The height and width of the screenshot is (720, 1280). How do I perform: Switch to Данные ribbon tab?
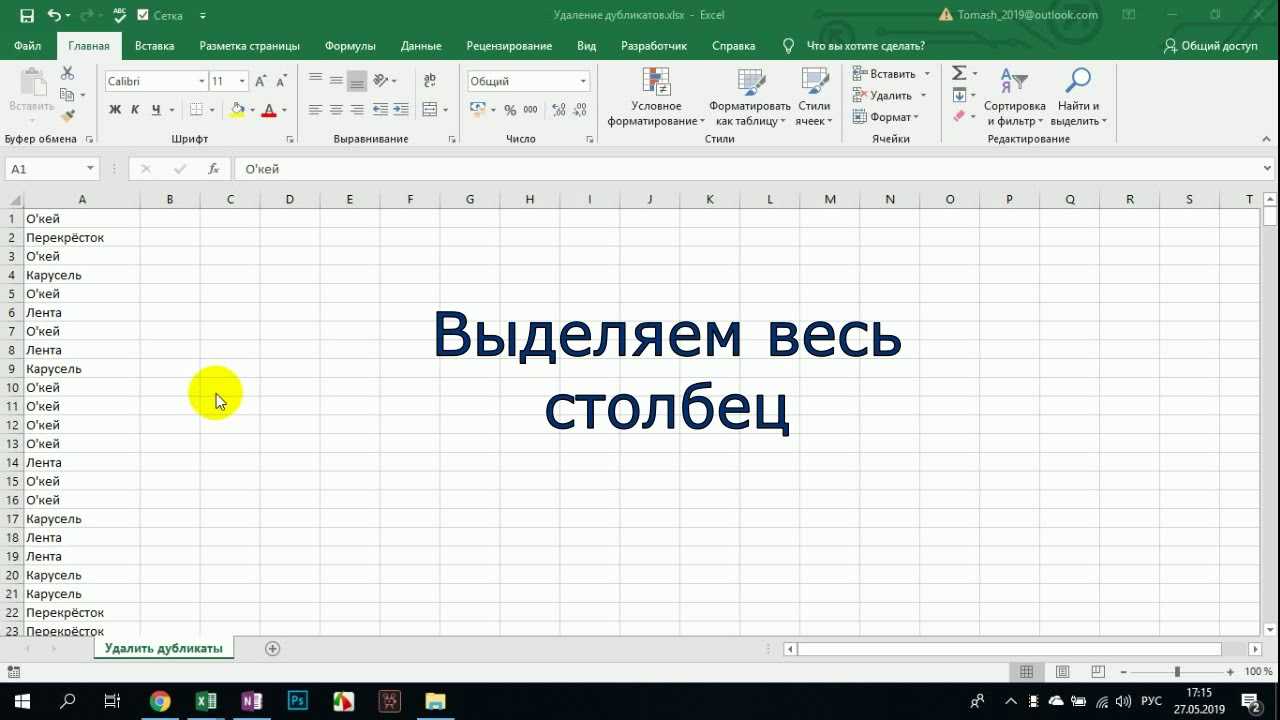[421, 46]
